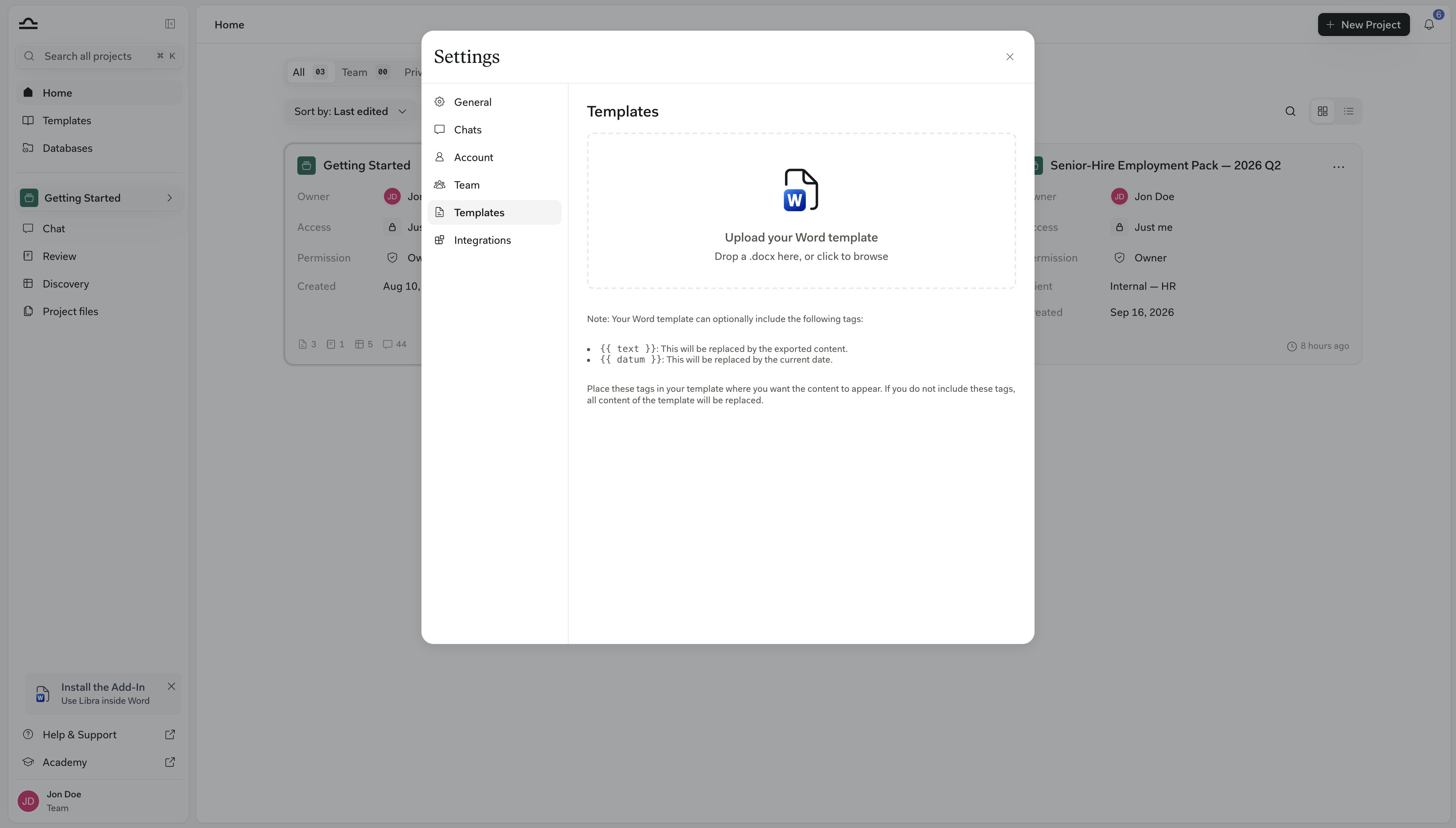Select Templates in the Settings menu
This screenshot has height=828, width=1456.
tap(494, 213)
